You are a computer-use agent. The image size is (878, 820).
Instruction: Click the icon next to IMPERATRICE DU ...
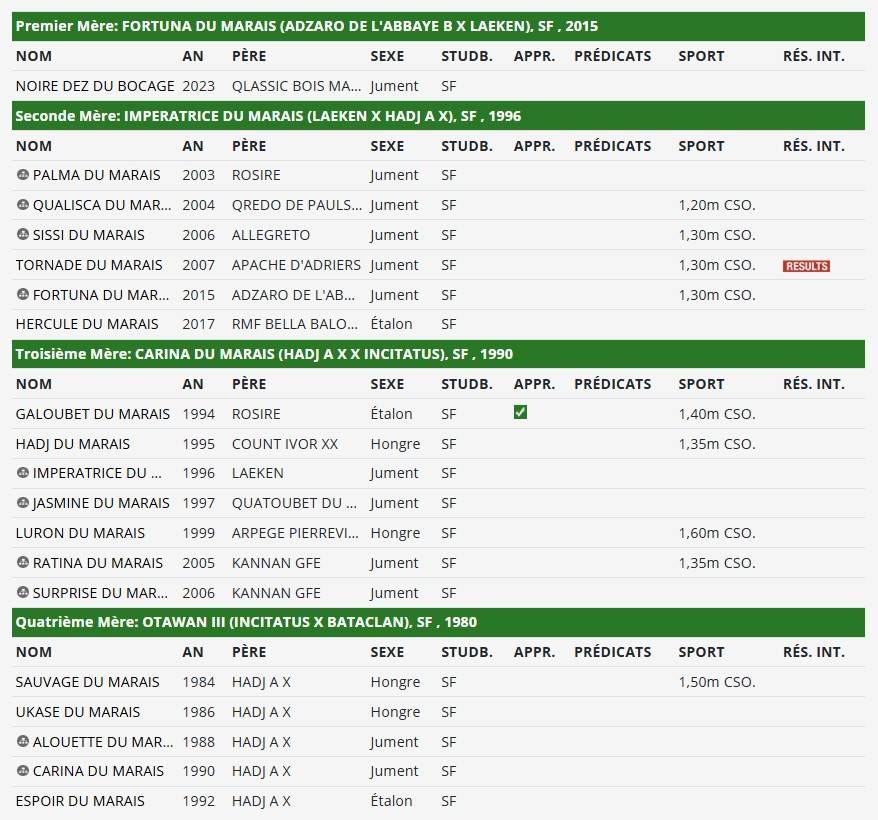(22, 473)
